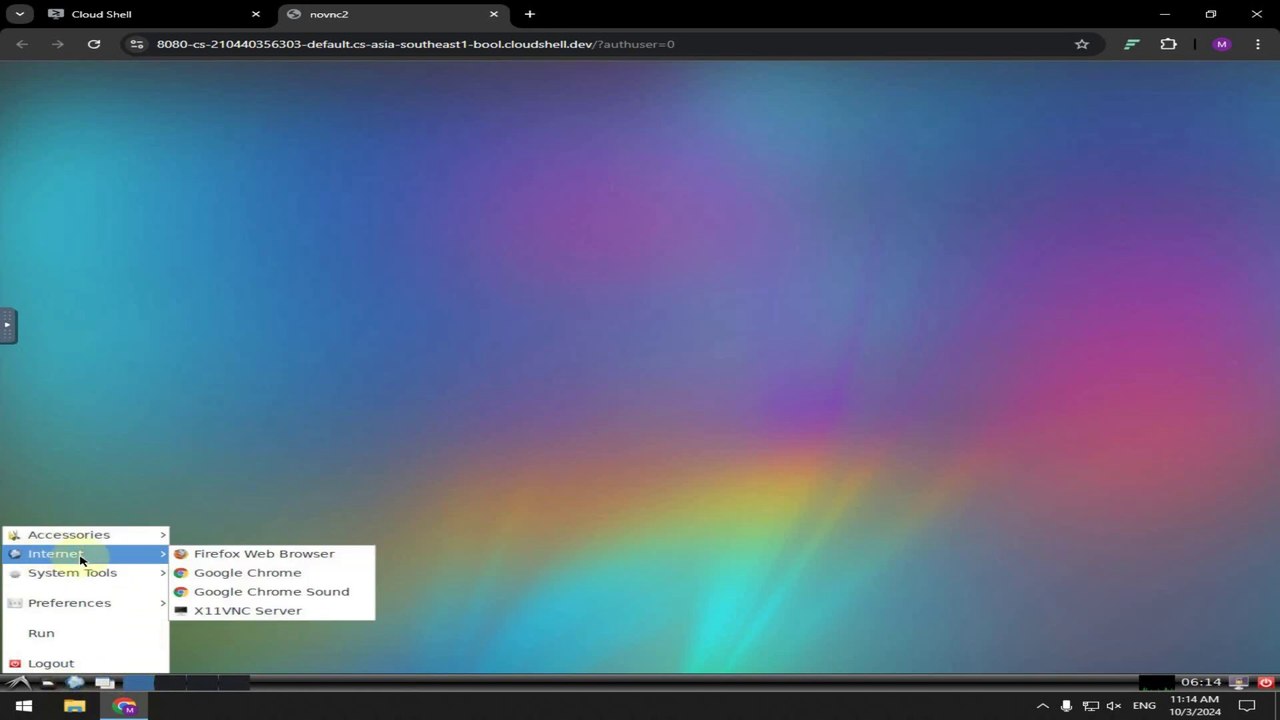This screenshot has width=1280, height=720.
Task: Expand the noVNC side control panel handle
Action: pos(8,325)
